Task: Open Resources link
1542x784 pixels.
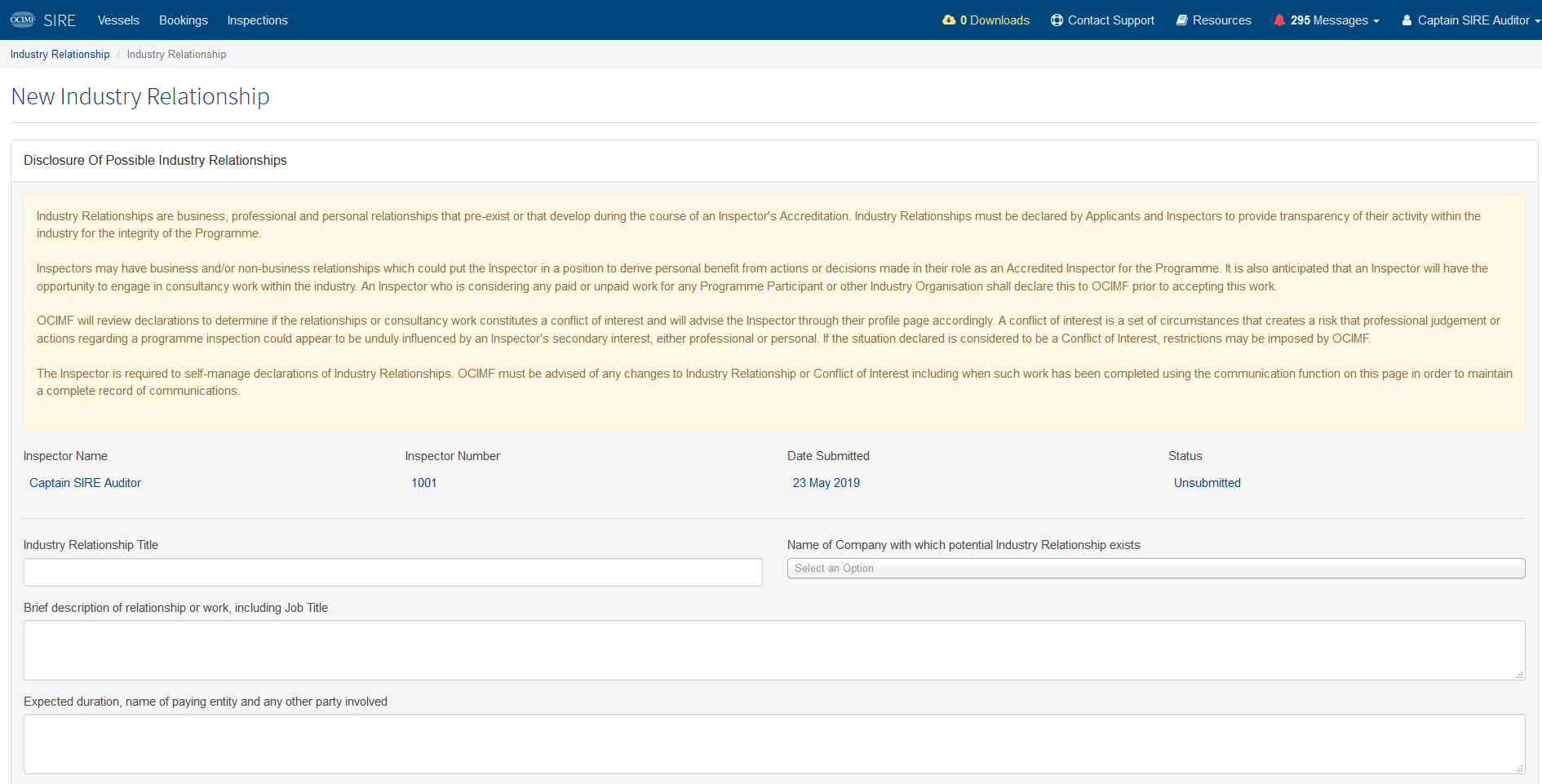Action: point(1213,20)
